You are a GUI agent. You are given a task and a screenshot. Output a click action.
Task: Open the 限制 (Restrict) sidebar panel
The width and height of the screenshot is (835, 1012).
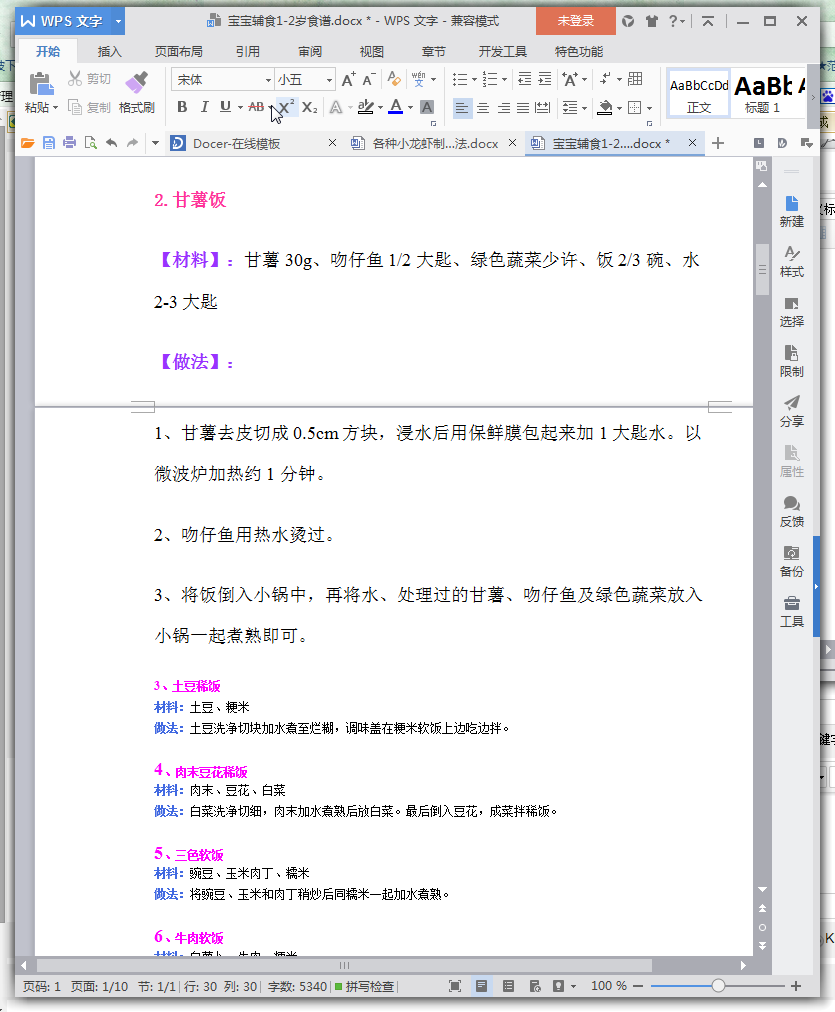coord(792,361)
